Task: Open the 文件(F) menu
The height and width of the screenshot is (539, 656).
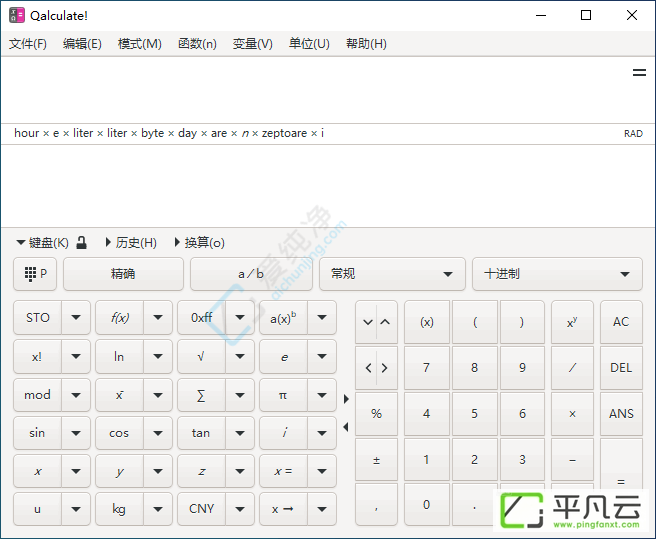Action: point(28,44)
